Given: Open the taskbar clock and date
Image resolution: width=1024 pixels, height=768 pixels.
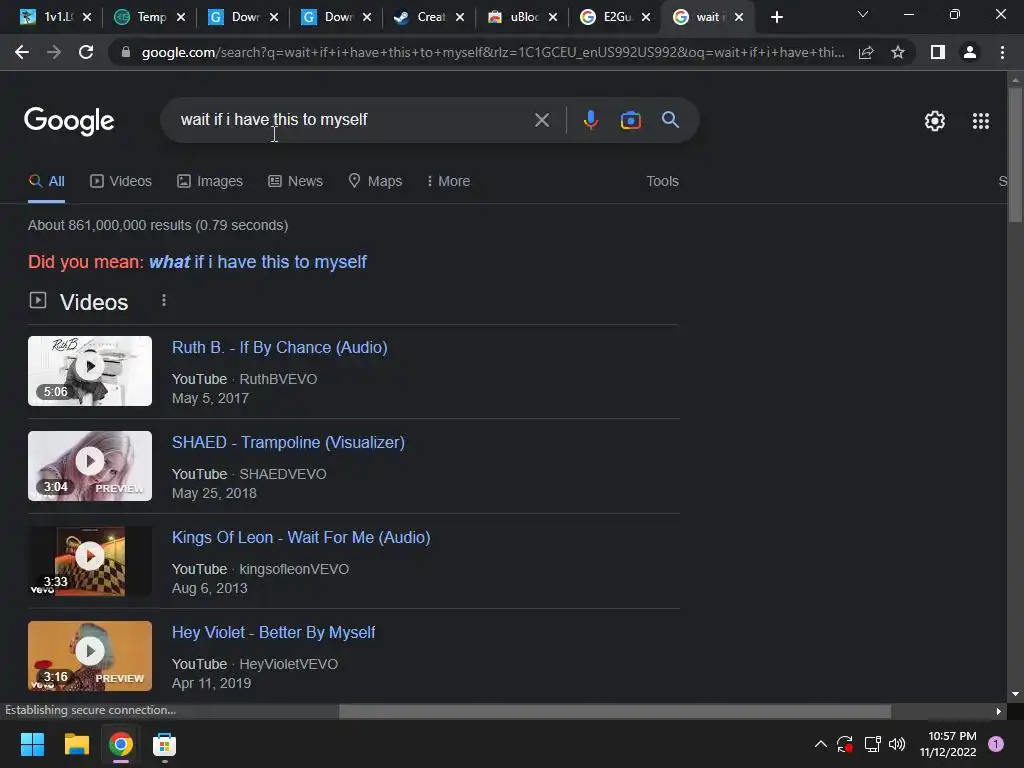Looking at the screenshot, I should pyautogui.click(x=948, y=744).
